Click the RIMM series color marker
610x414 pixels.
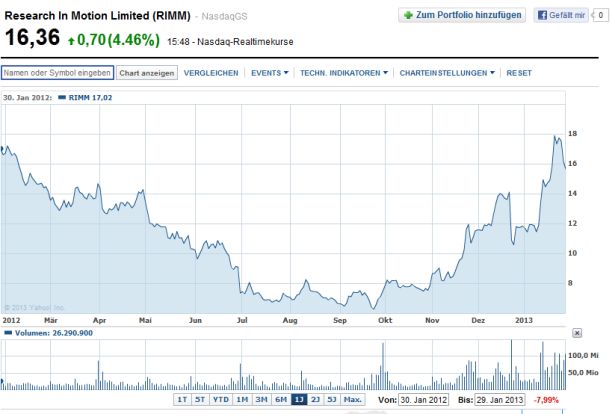click(62, 97)
